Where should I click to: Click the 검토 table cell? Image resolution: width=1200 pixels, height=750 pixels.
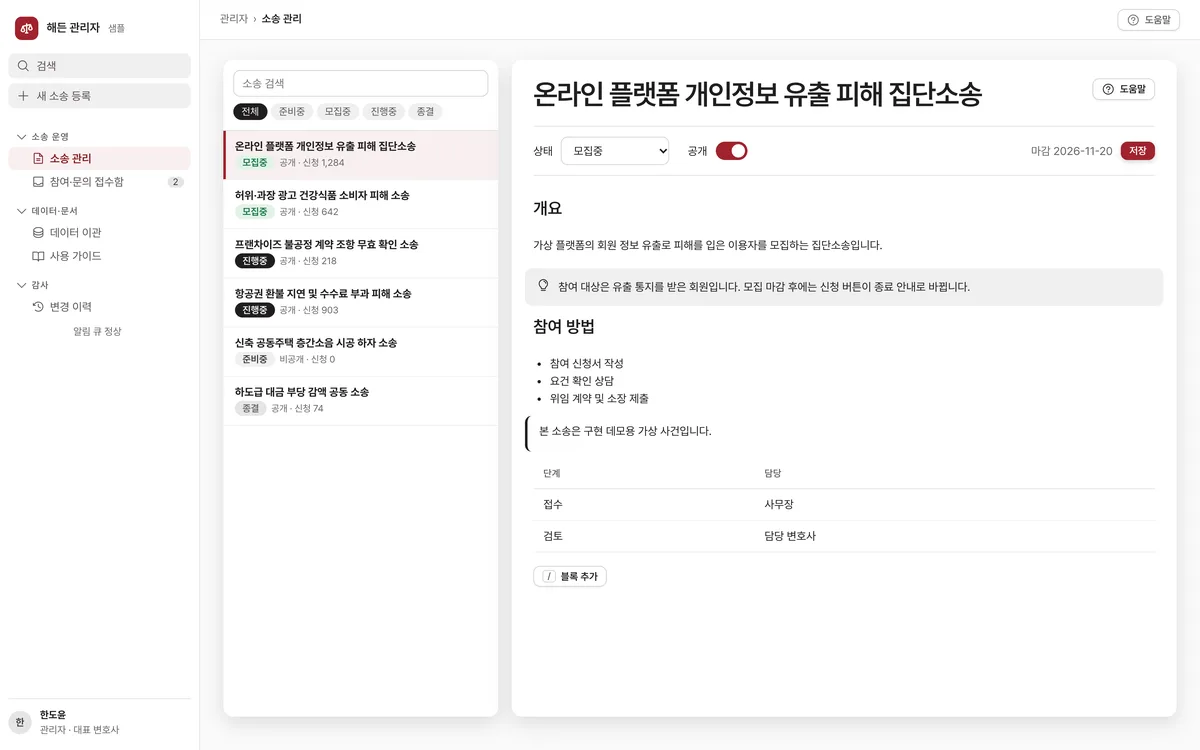pos(553,536)
